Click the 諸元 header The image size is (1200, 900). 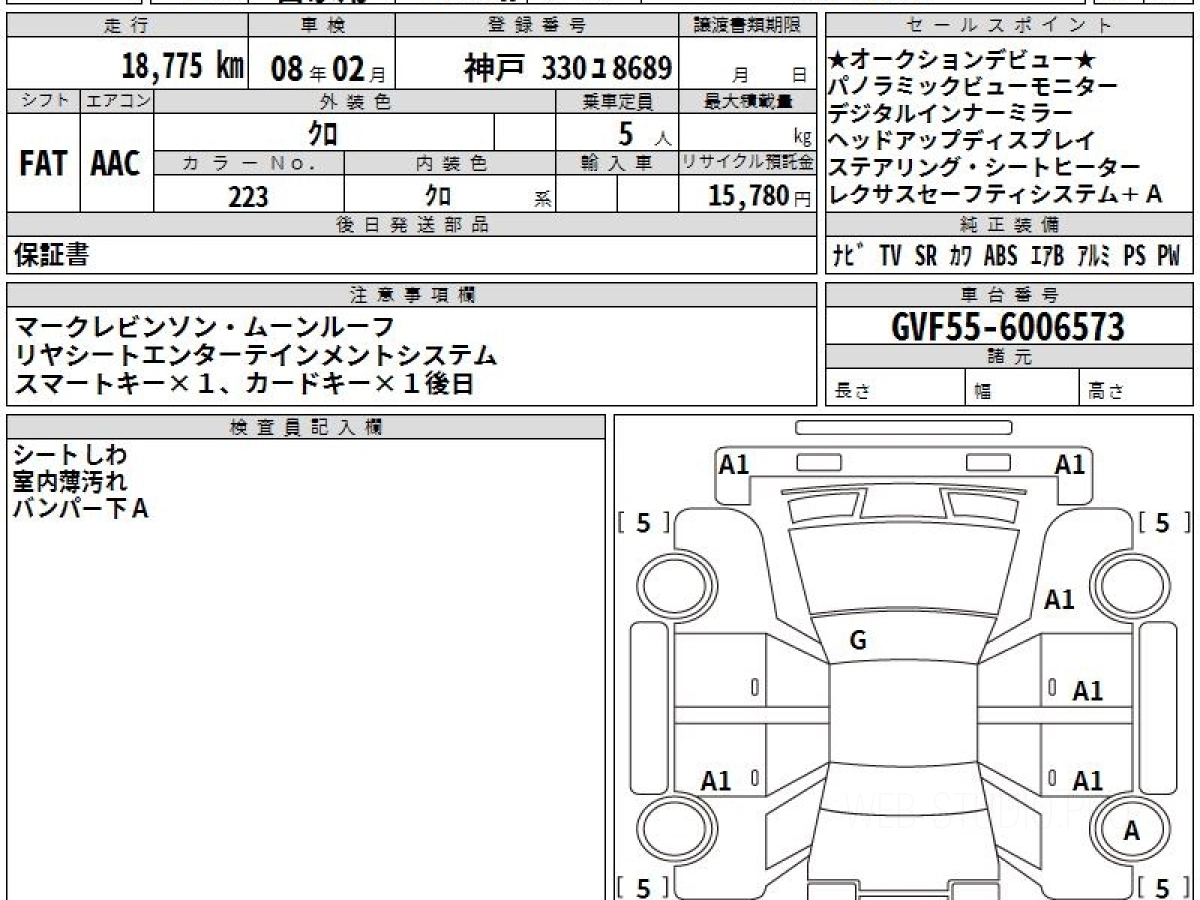pos(1009,357)
